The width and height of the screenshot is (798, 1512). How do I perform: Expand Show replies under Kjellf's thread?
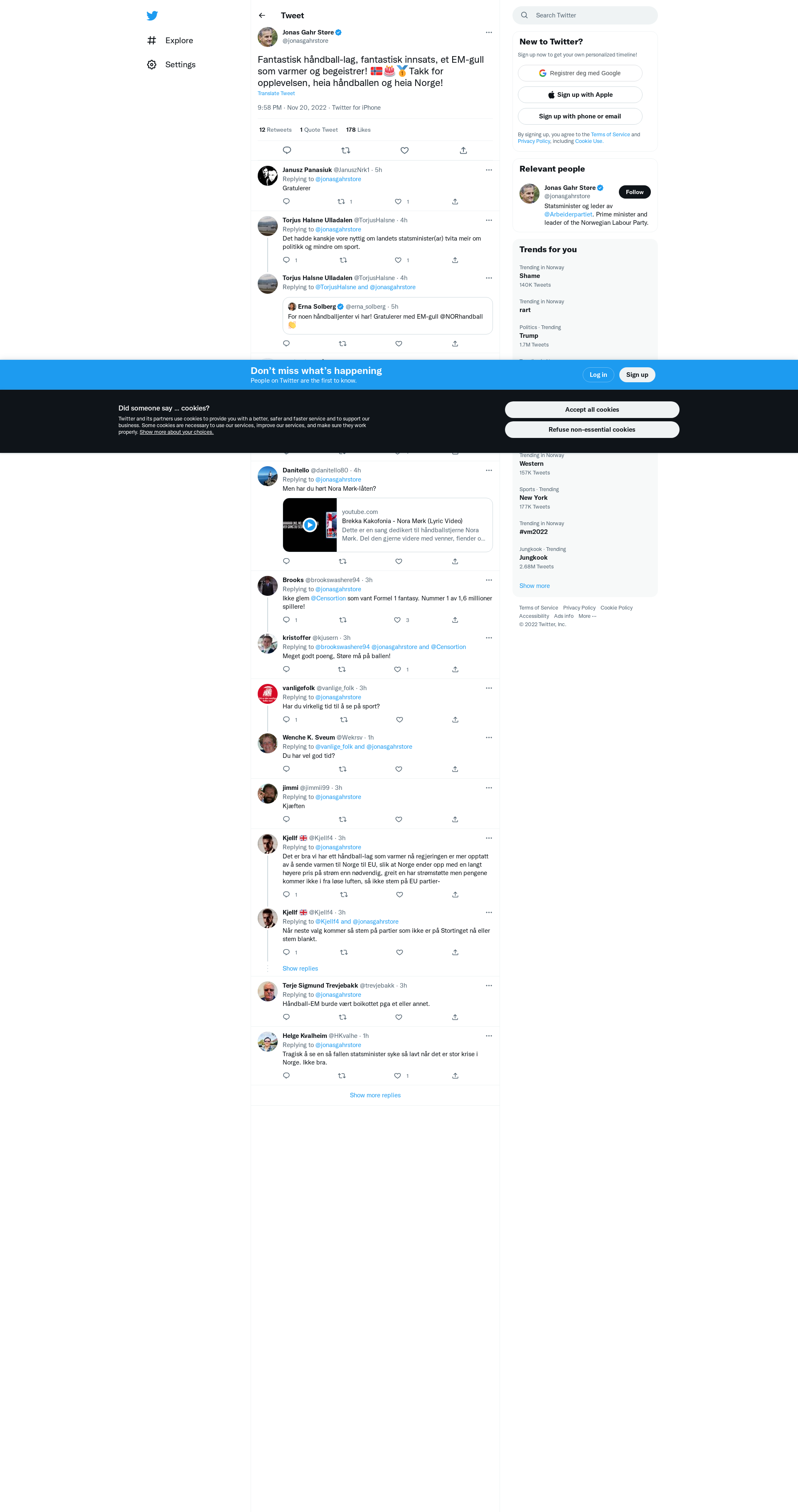coord(300,969)
